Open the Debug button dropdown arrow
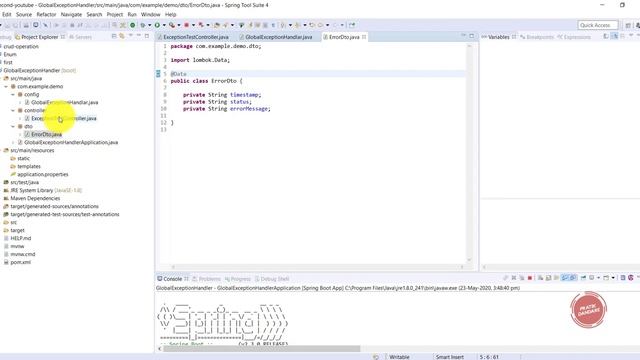This screenshot has height=360, width=640. click(149, 25)
